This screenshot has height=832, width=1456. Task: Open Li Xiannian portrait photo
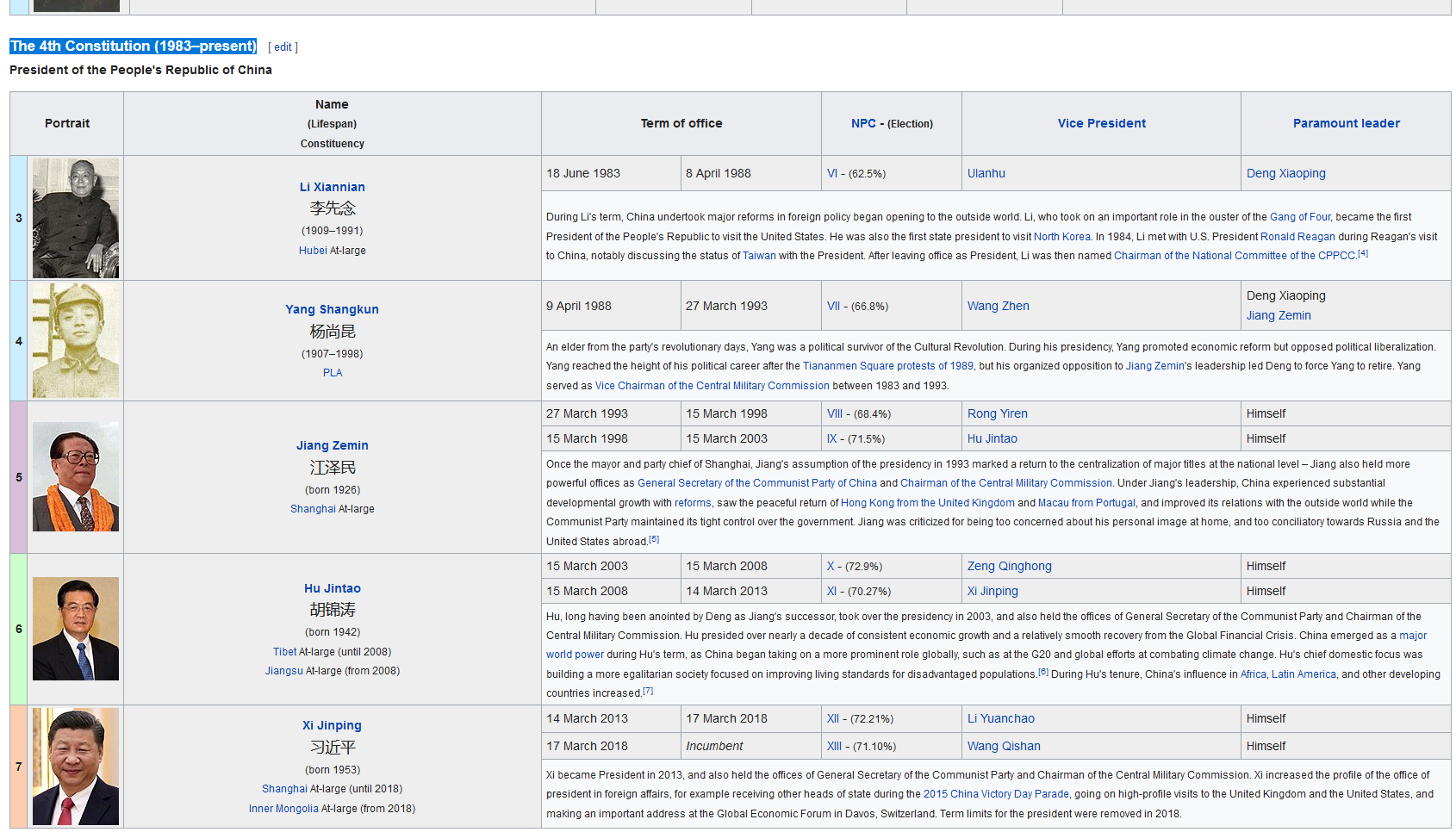click(76, 218)
